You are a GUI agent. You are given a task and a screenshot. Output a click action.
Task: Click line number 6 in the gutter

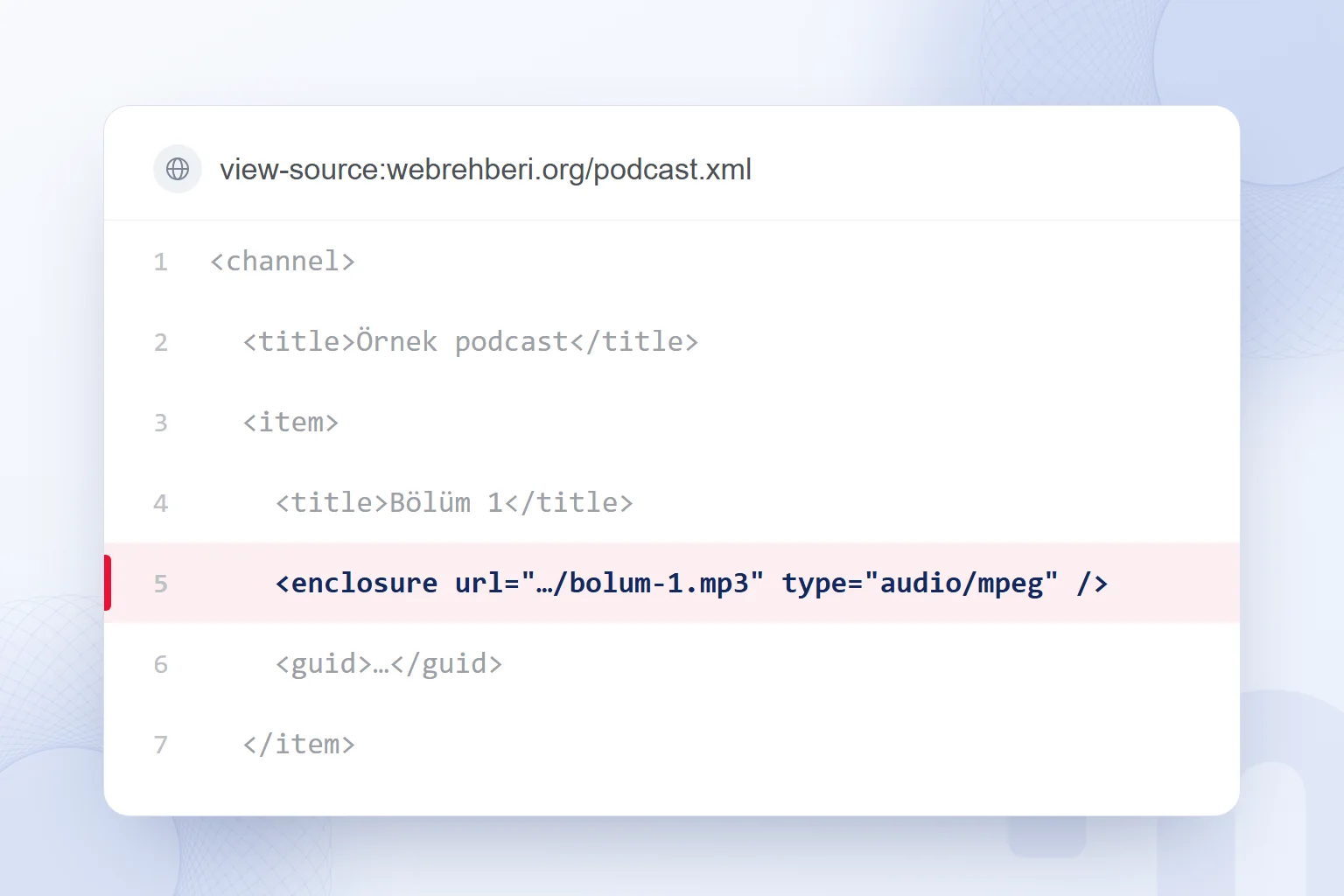click(x=161, y=665)
